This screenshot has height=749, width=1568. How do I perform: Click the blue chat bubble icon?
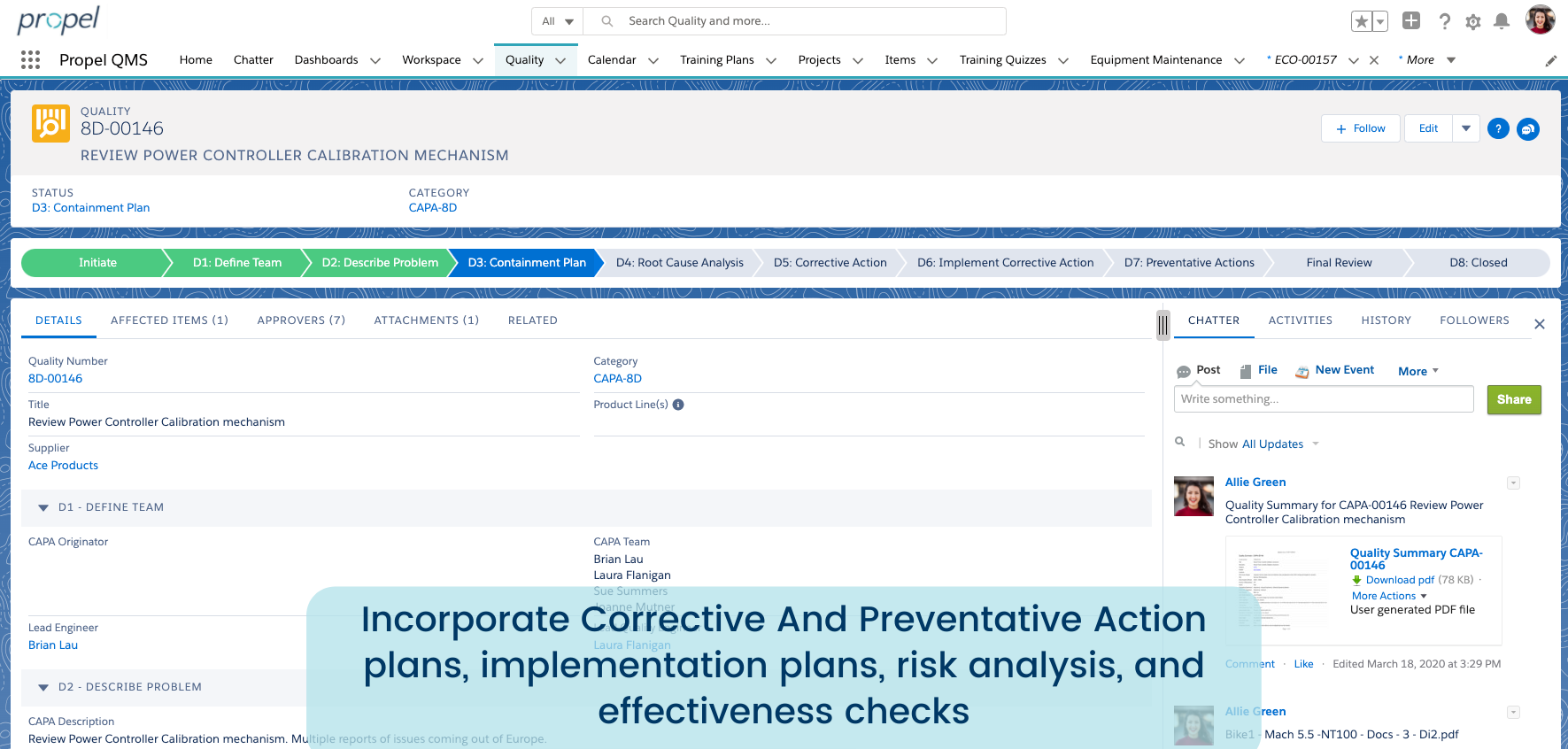click(1528, 129)
